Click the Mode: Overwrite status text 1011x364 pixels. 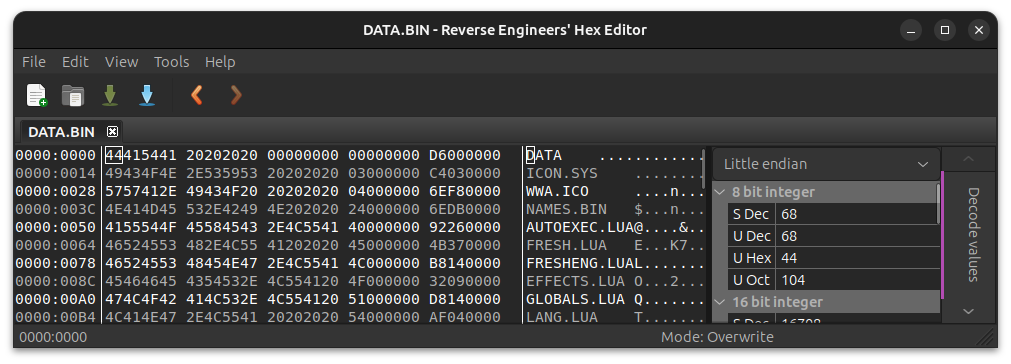pos(717,337)
